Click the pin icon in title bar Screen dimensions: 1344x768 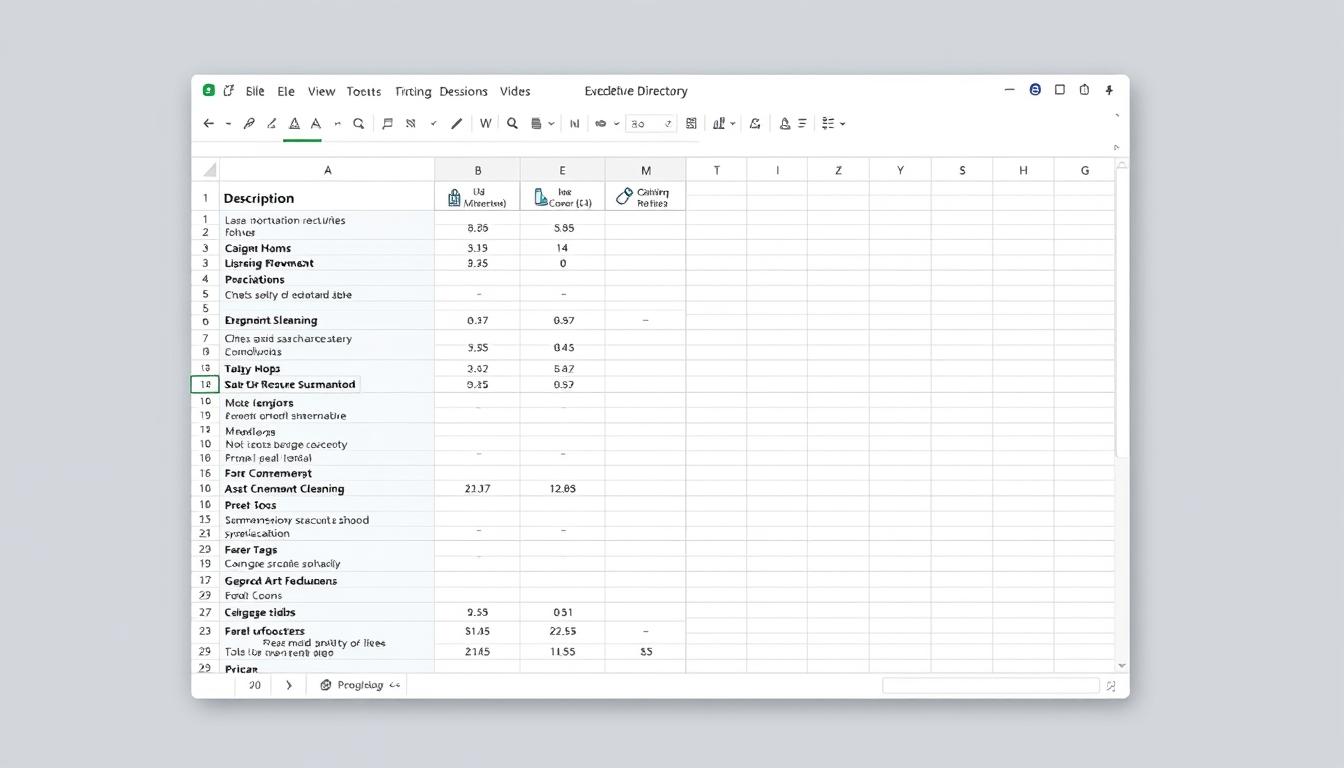pyautogui.click(x=1109, y=90)
